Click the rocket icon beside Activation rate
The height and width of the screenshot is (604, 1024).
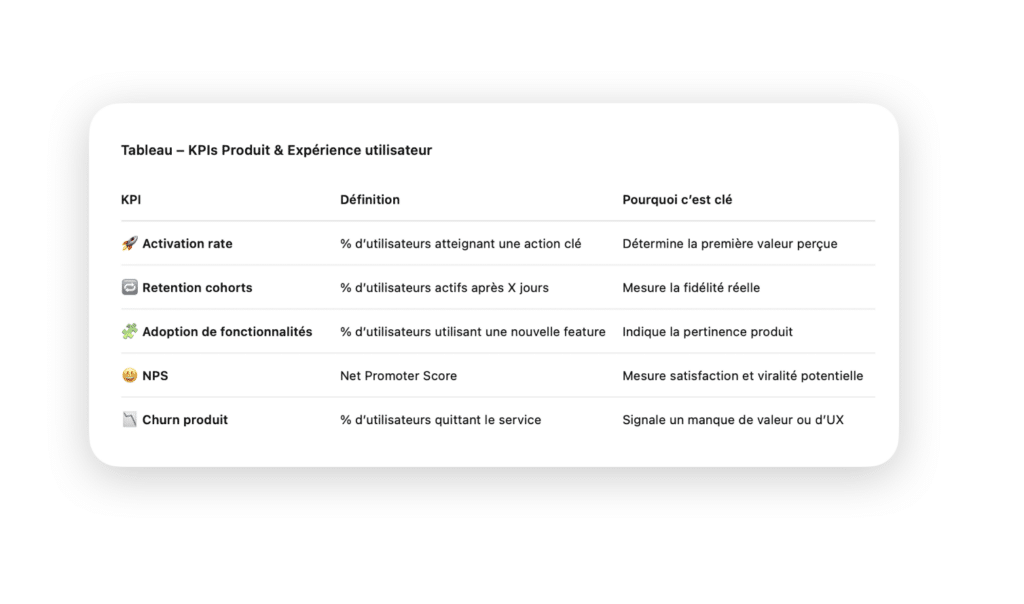click(x=129, y=244)
